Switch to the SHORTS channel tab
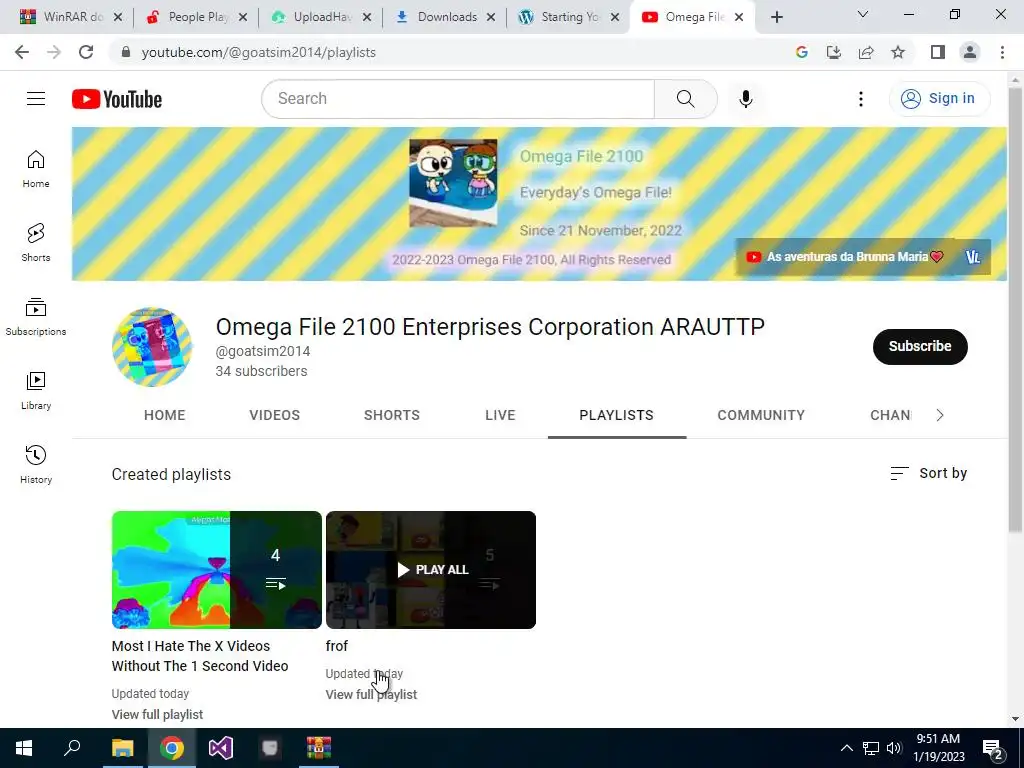Viewport: 1024px width, 768px height. pyautogui.click(x=392, y=415)
